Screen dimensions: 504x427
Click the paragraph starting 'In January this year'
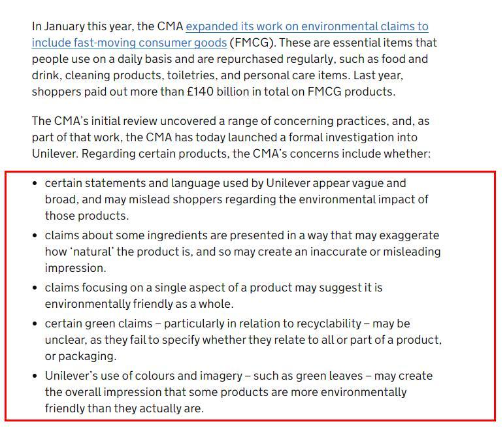[x=234, y=59]
